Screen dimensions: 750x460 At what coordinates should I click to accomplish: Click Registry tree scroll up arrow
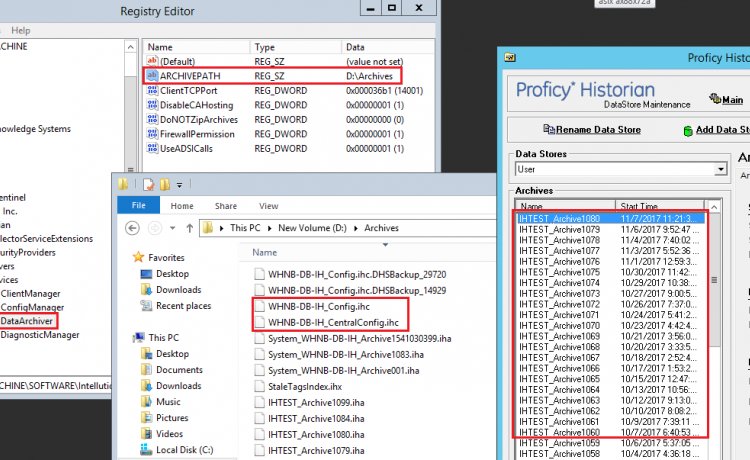[130, 47]
